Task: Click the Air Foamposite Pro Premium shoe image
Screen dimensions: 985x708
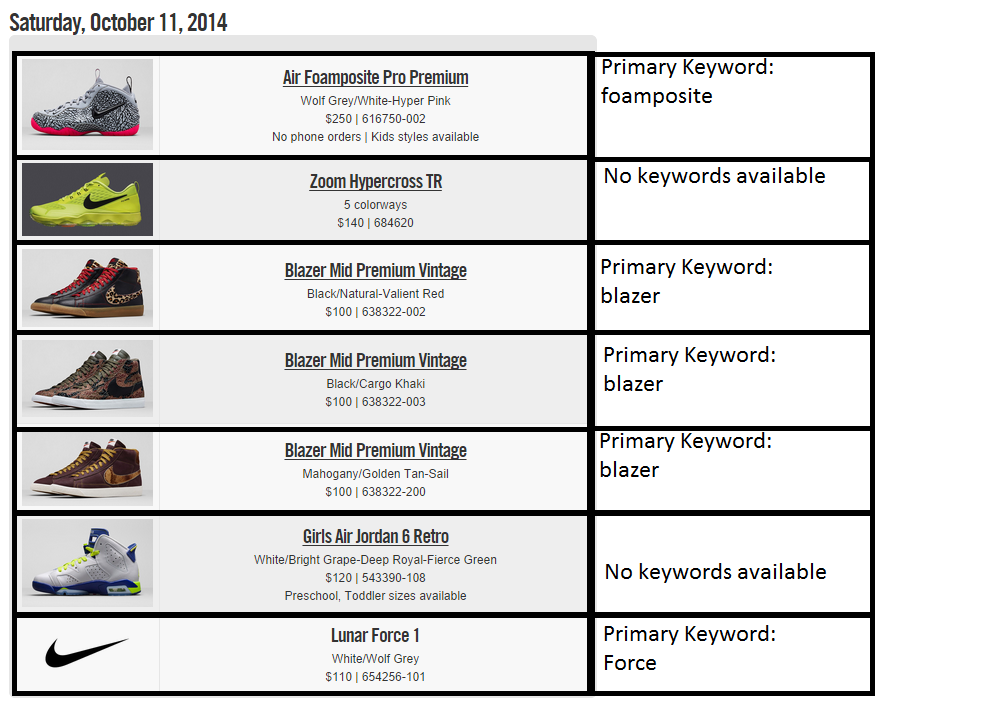Action: [87, 105]
